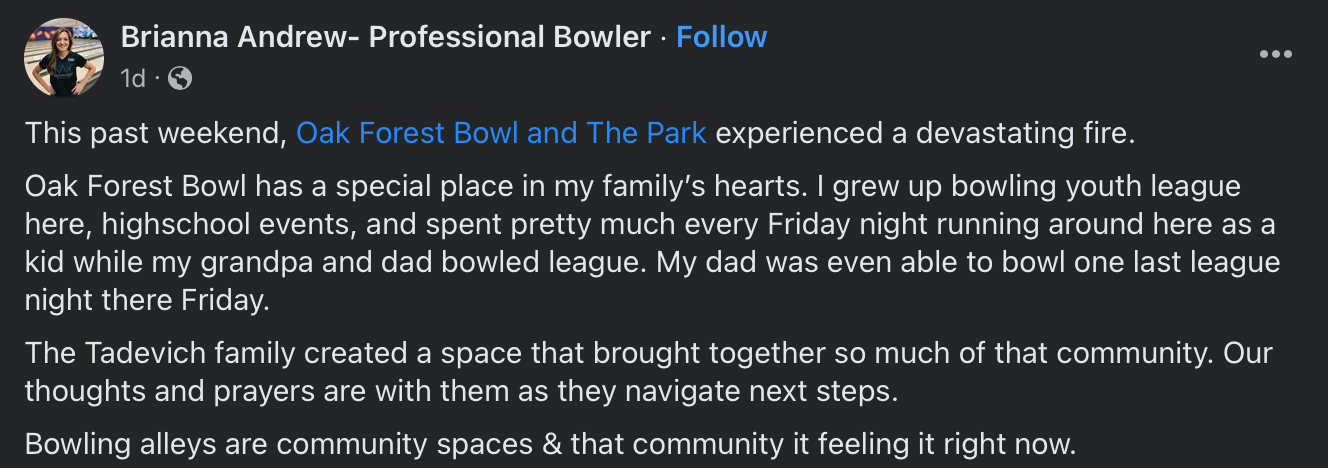Click the phrase "experienced a devastating fire"
This screenshot has height=468, width=1328.
pyautogui.click(x=925, y=133)
